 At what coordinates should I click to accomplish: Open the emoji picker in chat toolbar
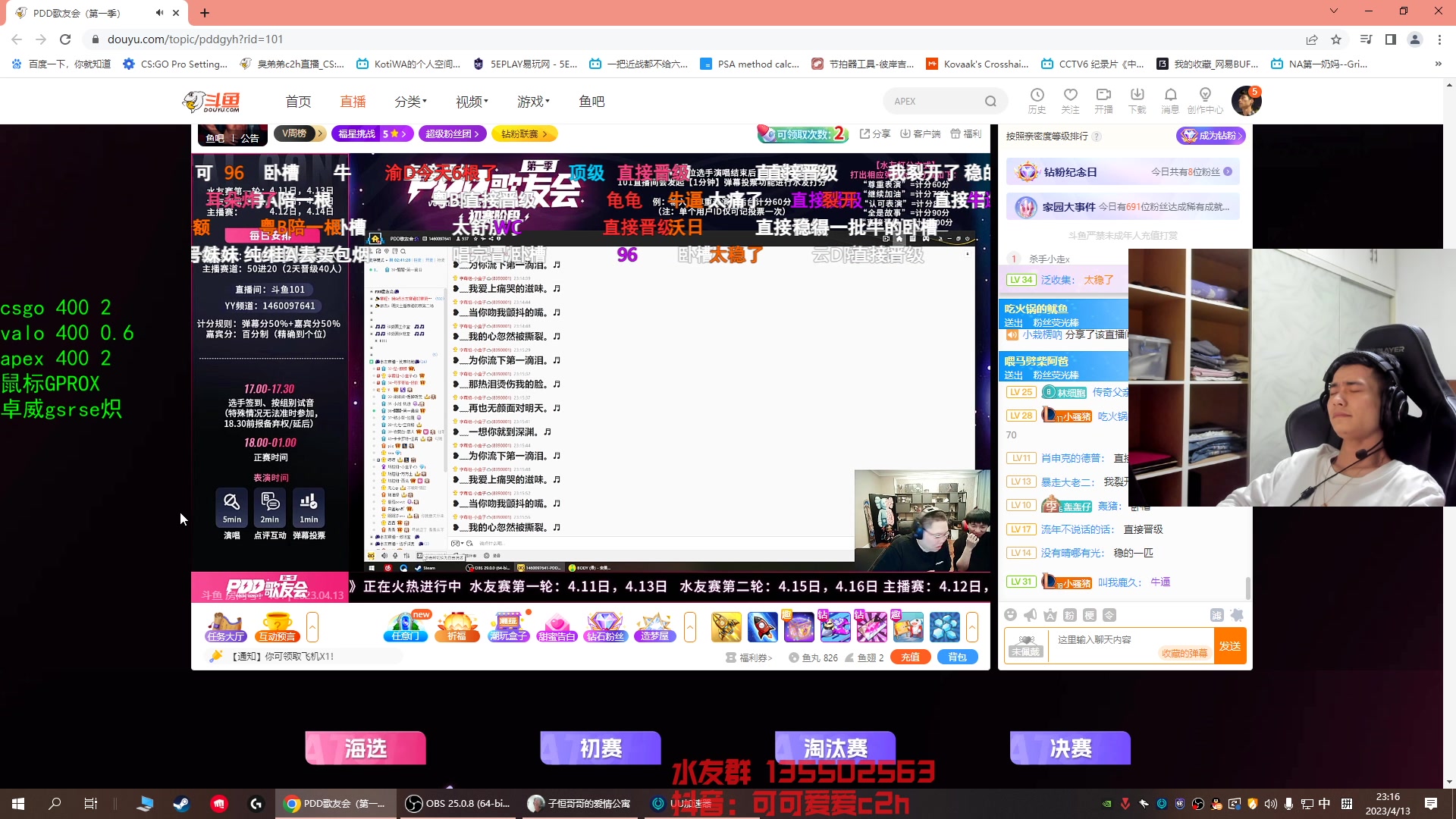(x=1010, y=615)
